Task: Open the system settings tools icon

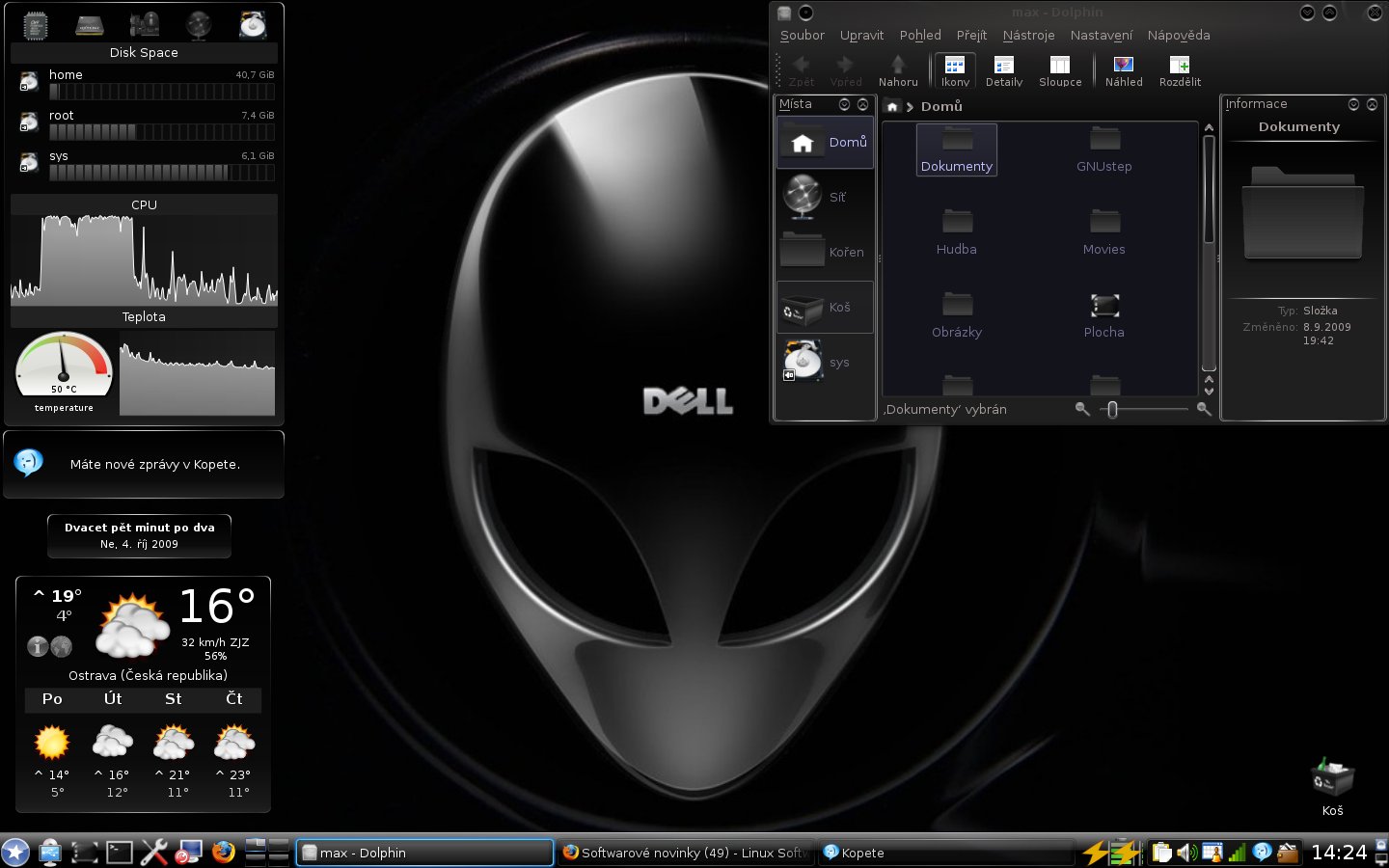Action: click(153, 852)
